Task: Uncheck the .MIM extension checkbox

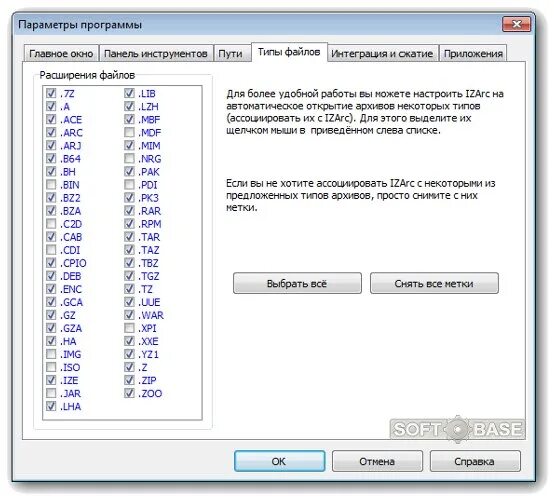Action: point(129,145)
